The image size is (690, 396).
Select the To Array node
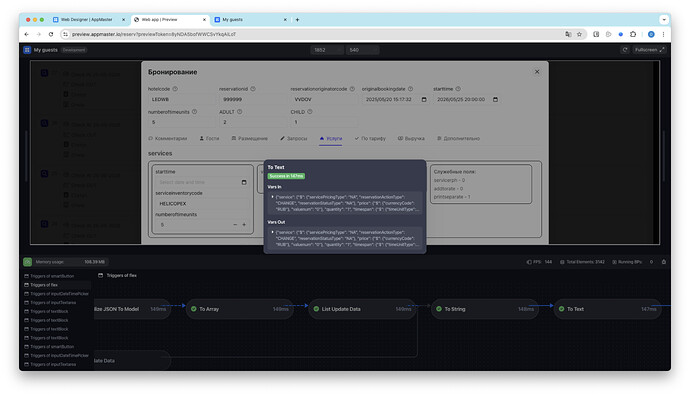(240, 309)
